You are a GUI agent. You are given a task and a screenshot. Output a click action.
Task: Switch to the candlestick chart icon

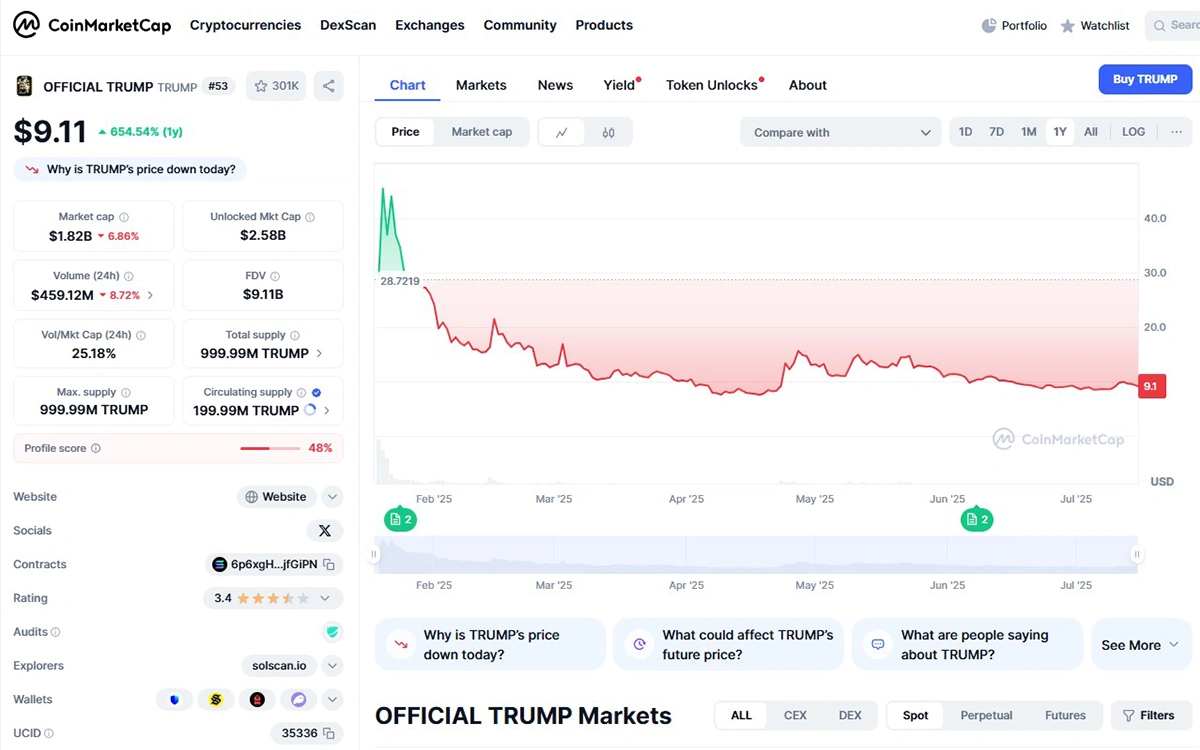point(608,132)
